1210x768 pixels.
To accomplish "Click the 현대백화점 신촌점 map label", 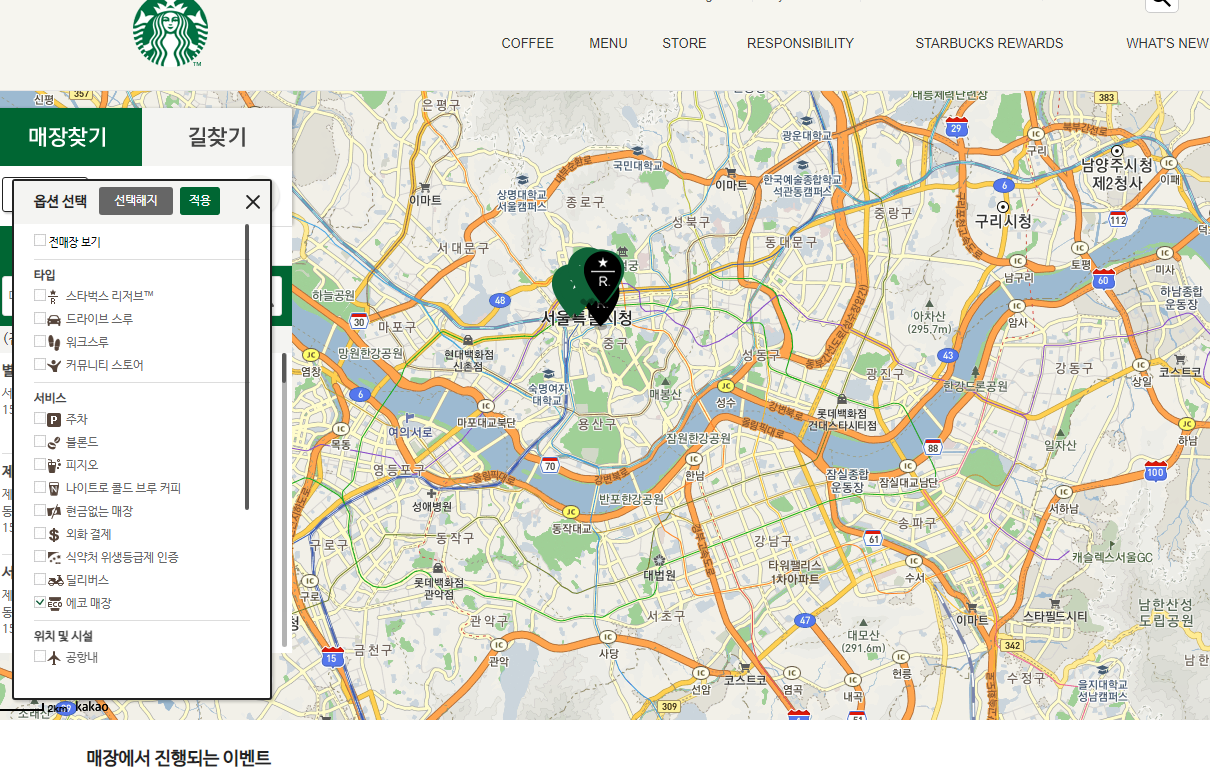I will click(x=469, y=360).
